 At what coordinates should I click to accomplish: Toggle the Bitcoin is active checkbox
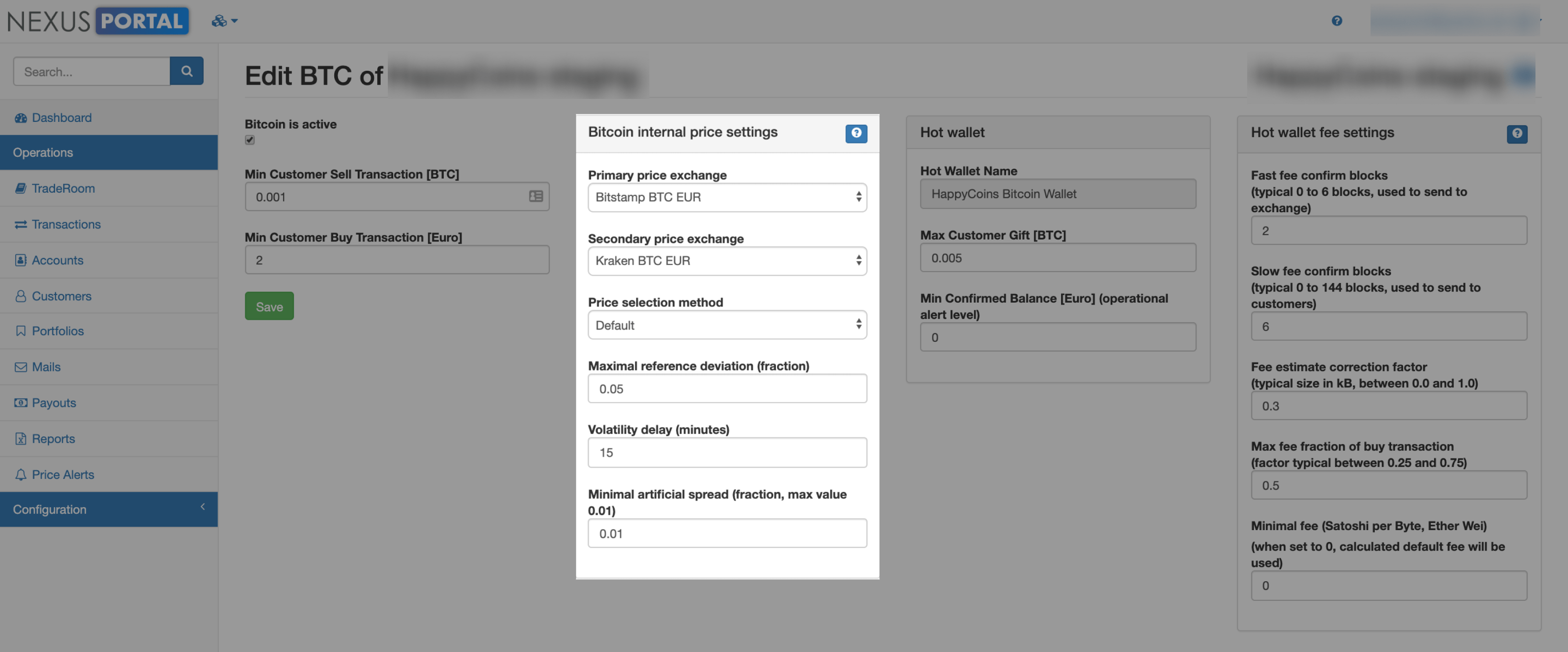250,140
